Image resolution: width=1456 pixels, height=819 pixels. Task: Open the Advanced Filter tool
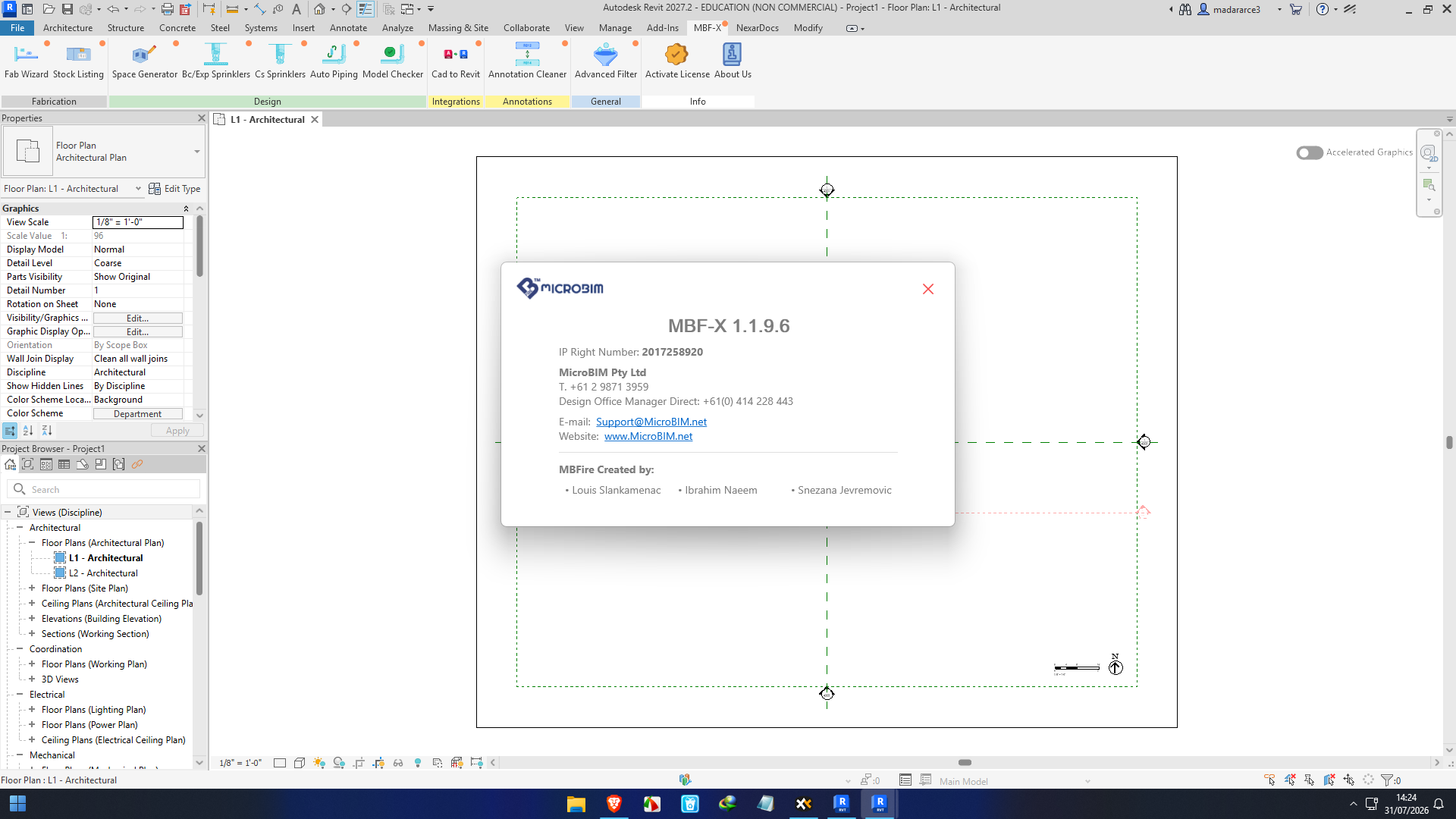[606, 61]
